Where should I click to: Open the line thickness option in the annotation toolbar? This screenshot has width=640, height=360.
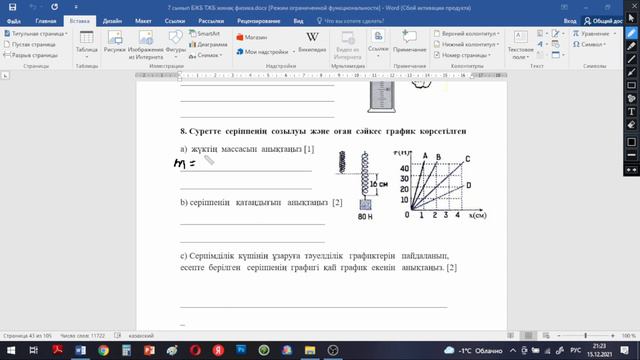tap(631, 155)
